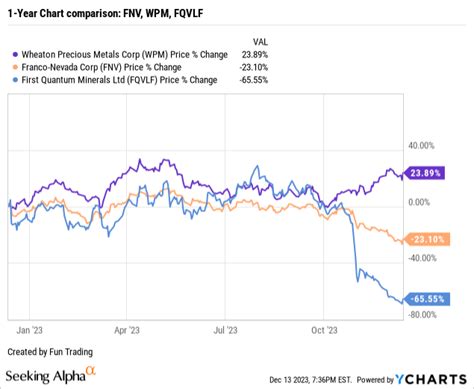
Task: Click the Jul '23 axis label
Action: coord(225,330)
